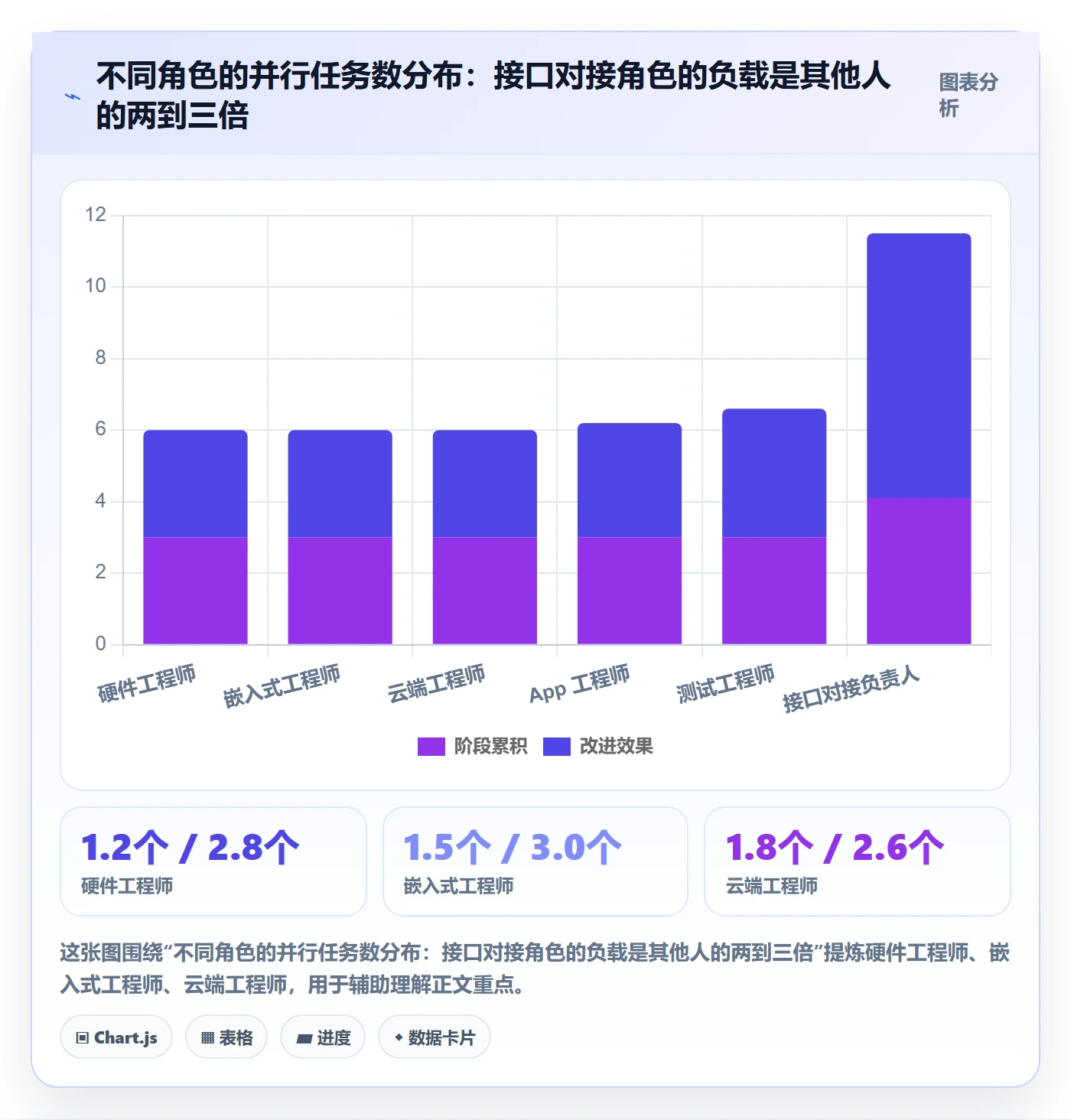Click the purple bar segment for App 工程师
The height and width of the screenshot is (1120, 1071).
coord(630,591)
